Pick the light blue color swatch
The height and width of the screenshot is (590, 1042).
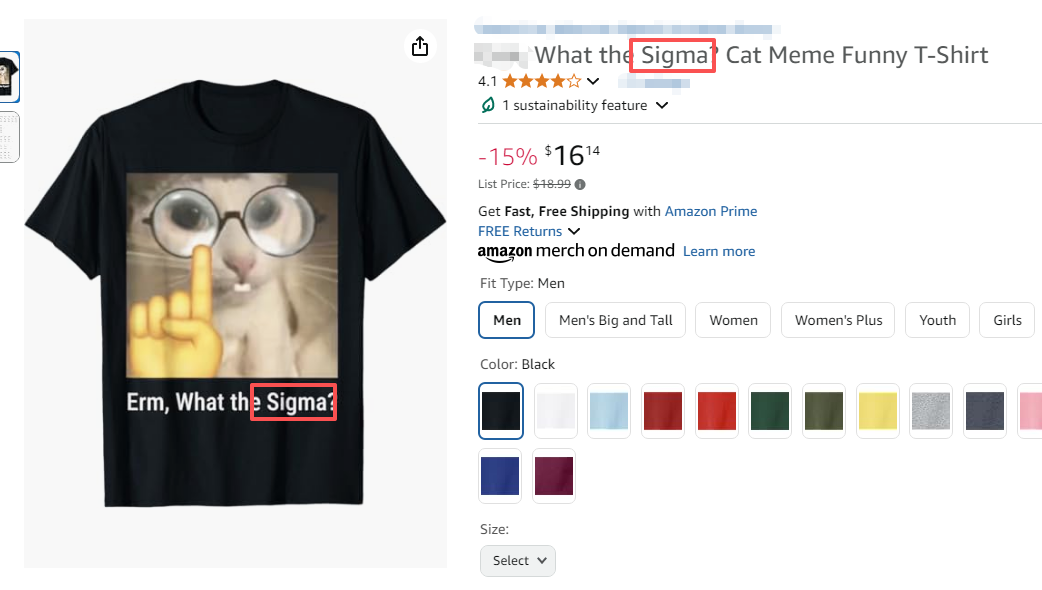[x=609, y=411]
